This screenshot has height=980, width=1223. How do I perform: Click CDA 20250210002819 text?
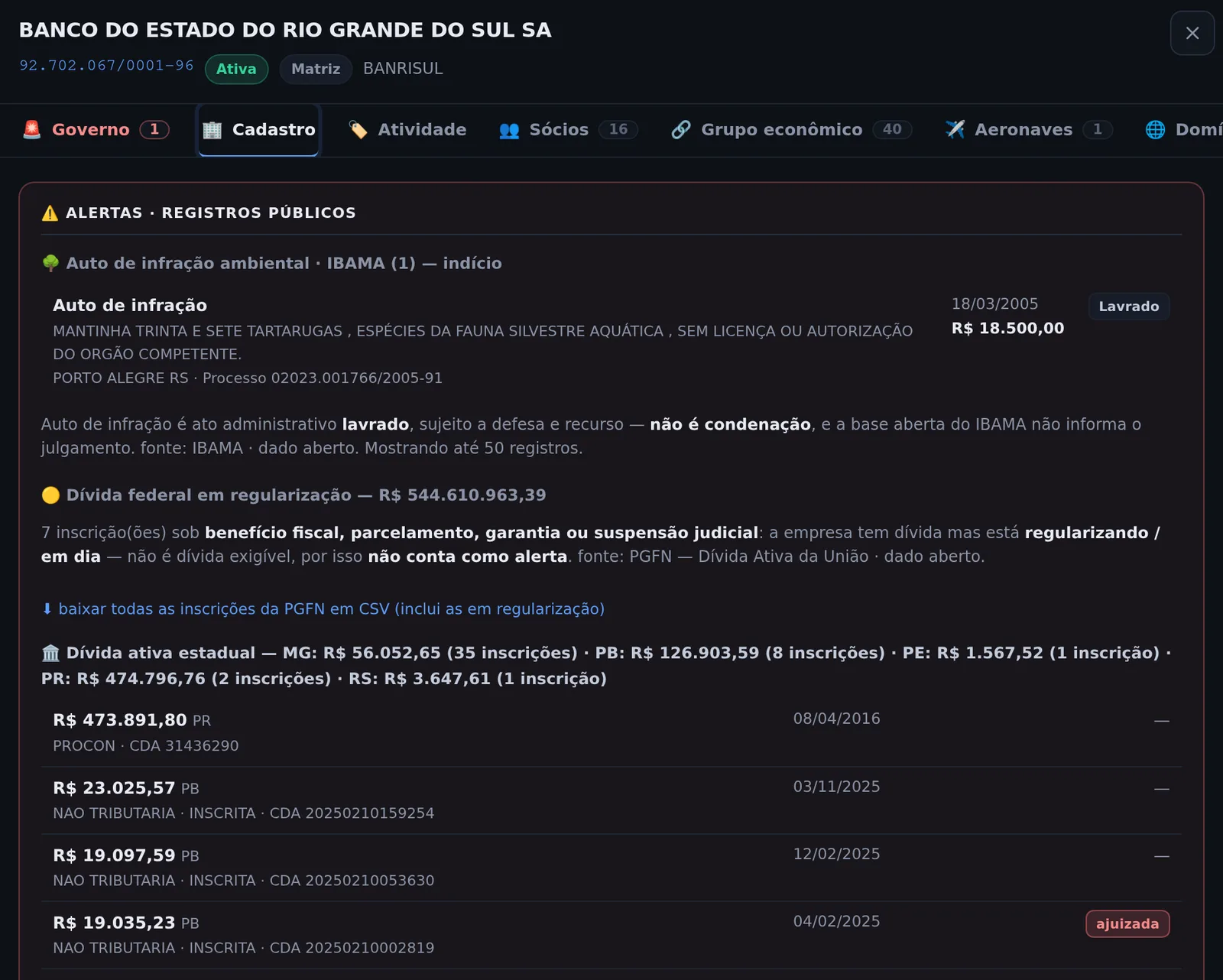click(352, 948)
